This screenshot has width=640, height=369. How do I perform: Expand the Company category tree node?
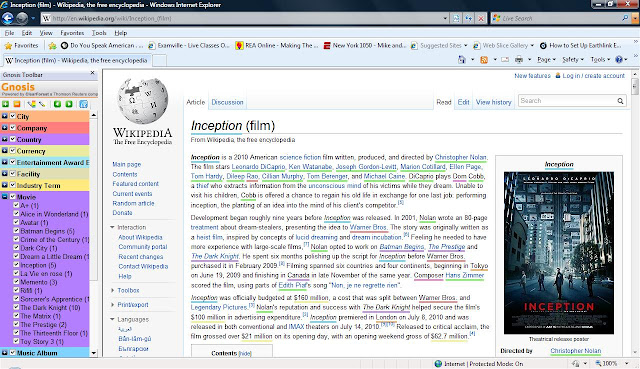[x=4, y=127]
